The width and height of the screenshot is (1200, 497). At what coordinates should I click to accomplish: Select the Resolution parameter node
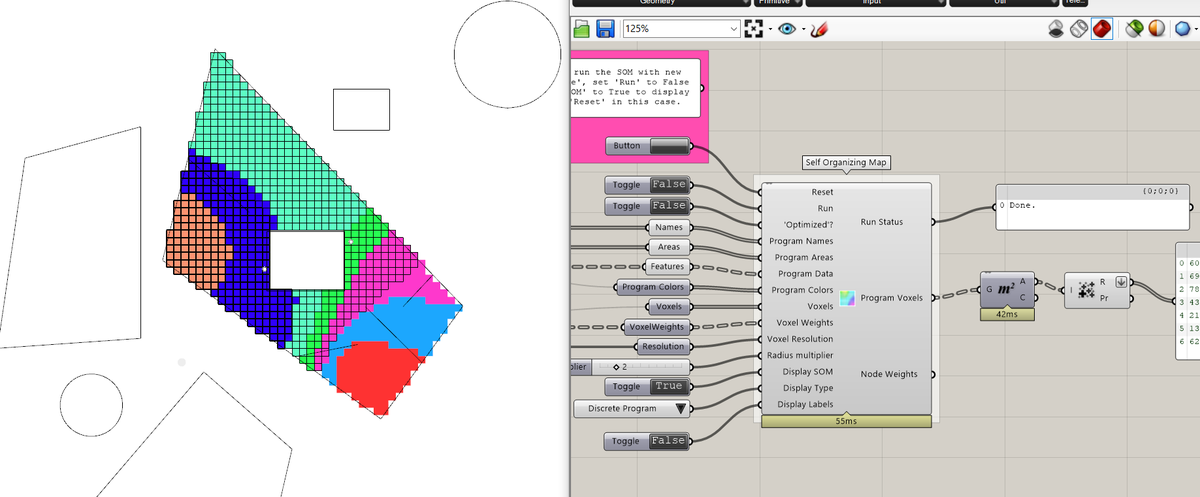pyautogui.click(x=663, y=347)
